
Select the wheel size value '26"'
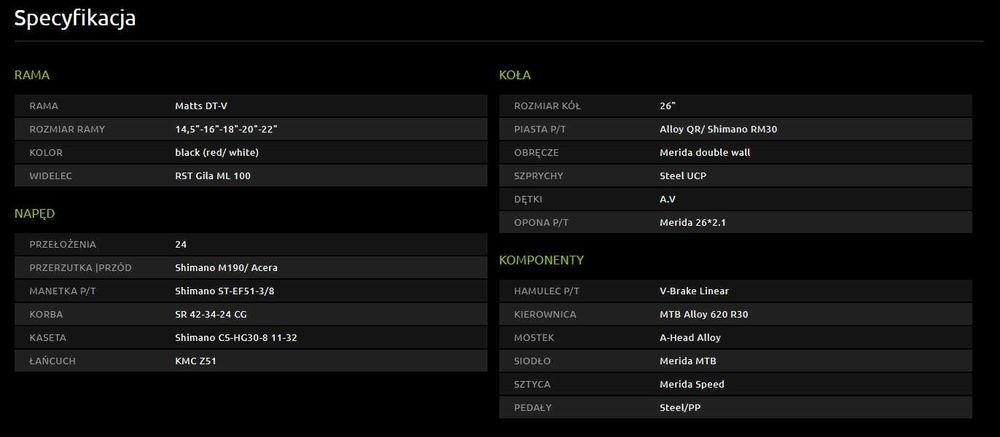click(667, 106)
